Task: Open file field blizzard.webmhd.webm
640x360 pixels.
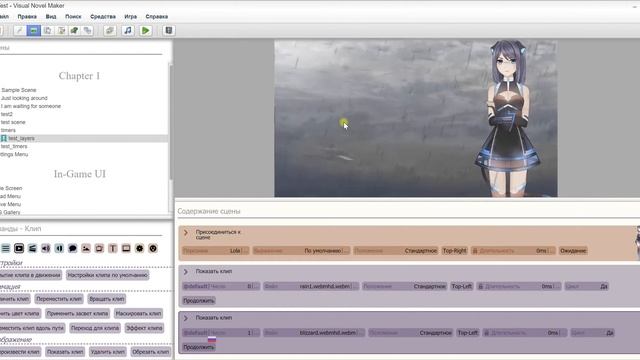Action: [x=313, y=333]
